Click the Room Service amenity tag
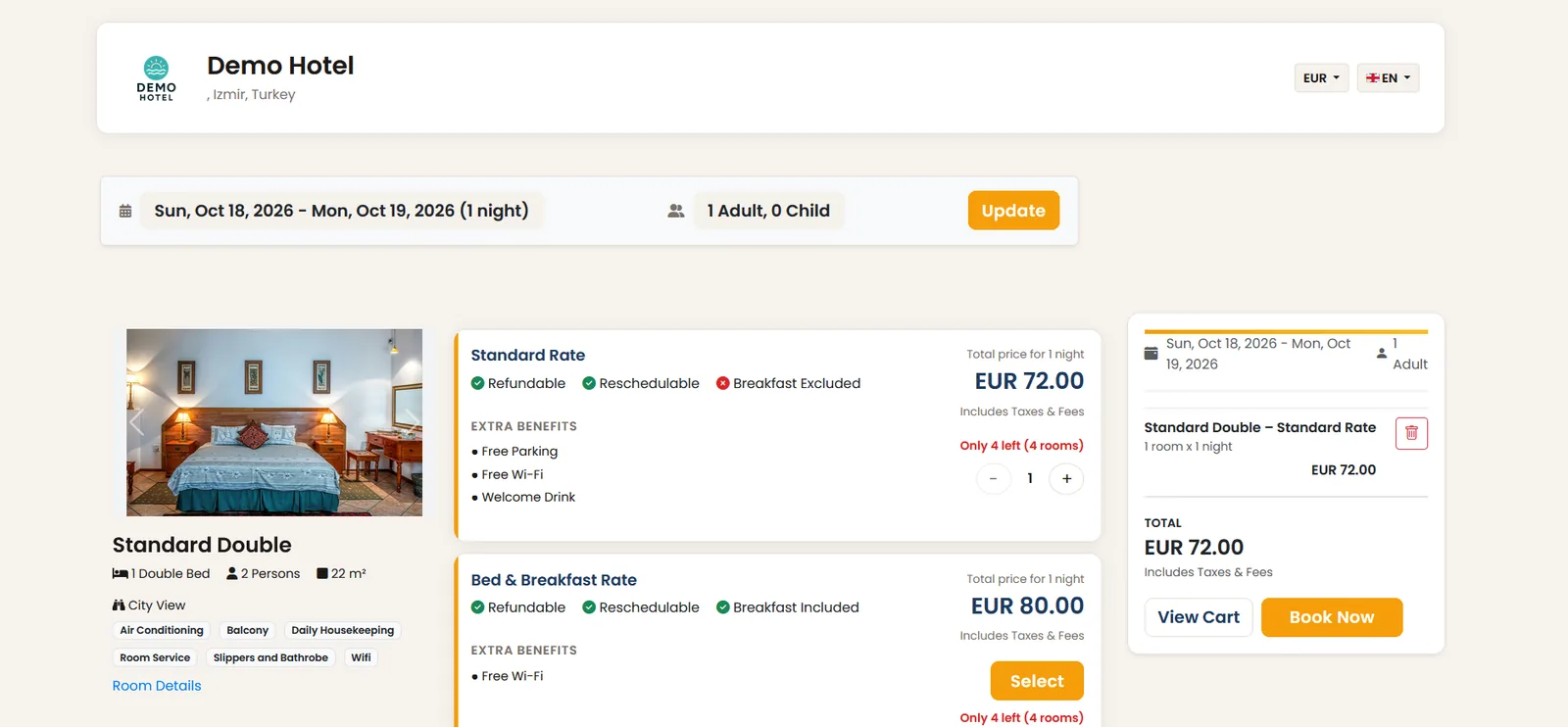The width and height of the screenshot is (1568, 727). (155, 657)
